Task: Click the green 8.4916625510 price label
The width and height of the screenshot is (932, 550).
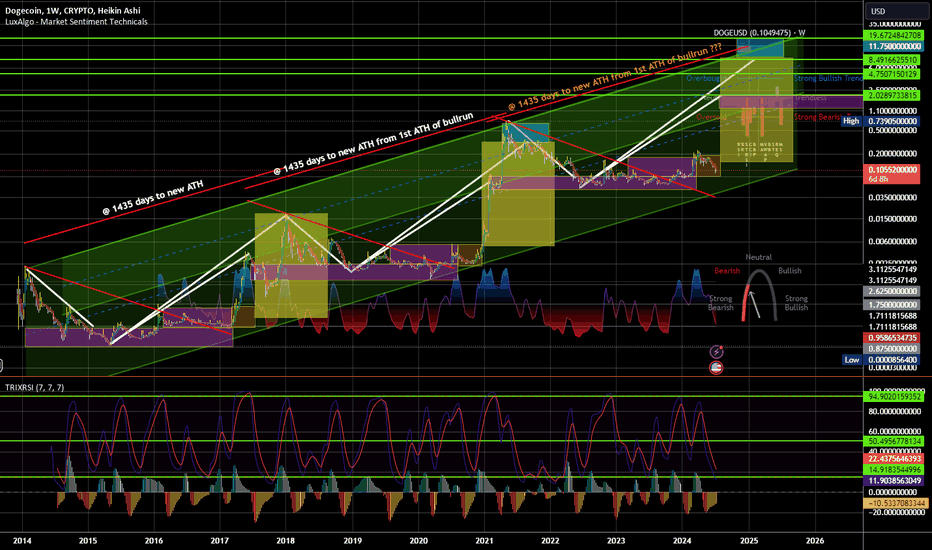Action: (x=894, y=61)
